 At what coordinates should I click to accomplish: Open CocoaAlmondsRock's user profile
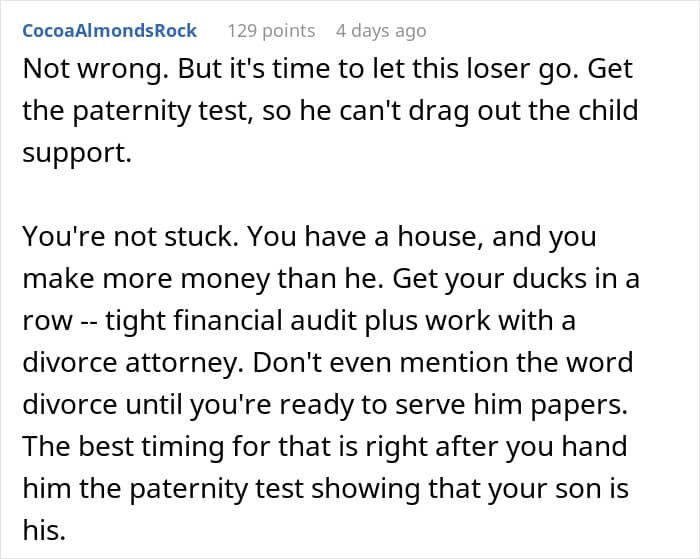[109, 31]
